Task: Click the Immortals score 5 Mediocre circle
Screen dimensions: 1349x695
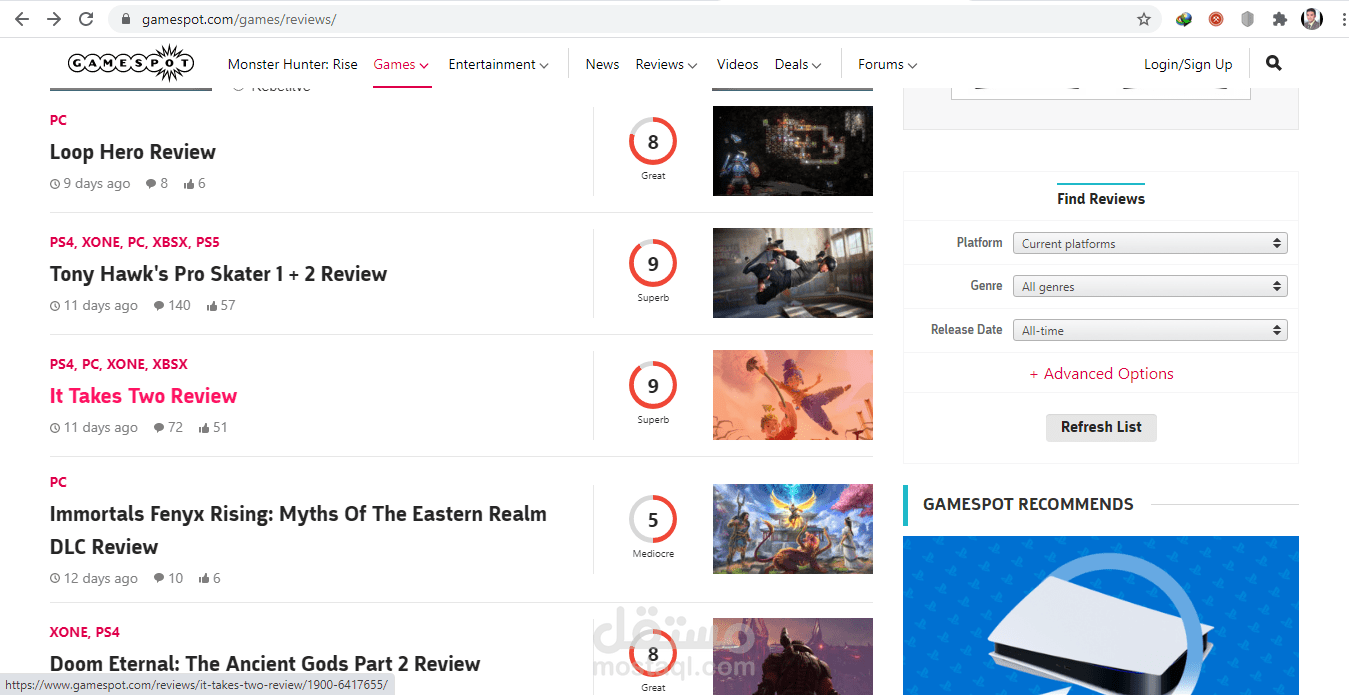Action: click(x=653, y=520)
